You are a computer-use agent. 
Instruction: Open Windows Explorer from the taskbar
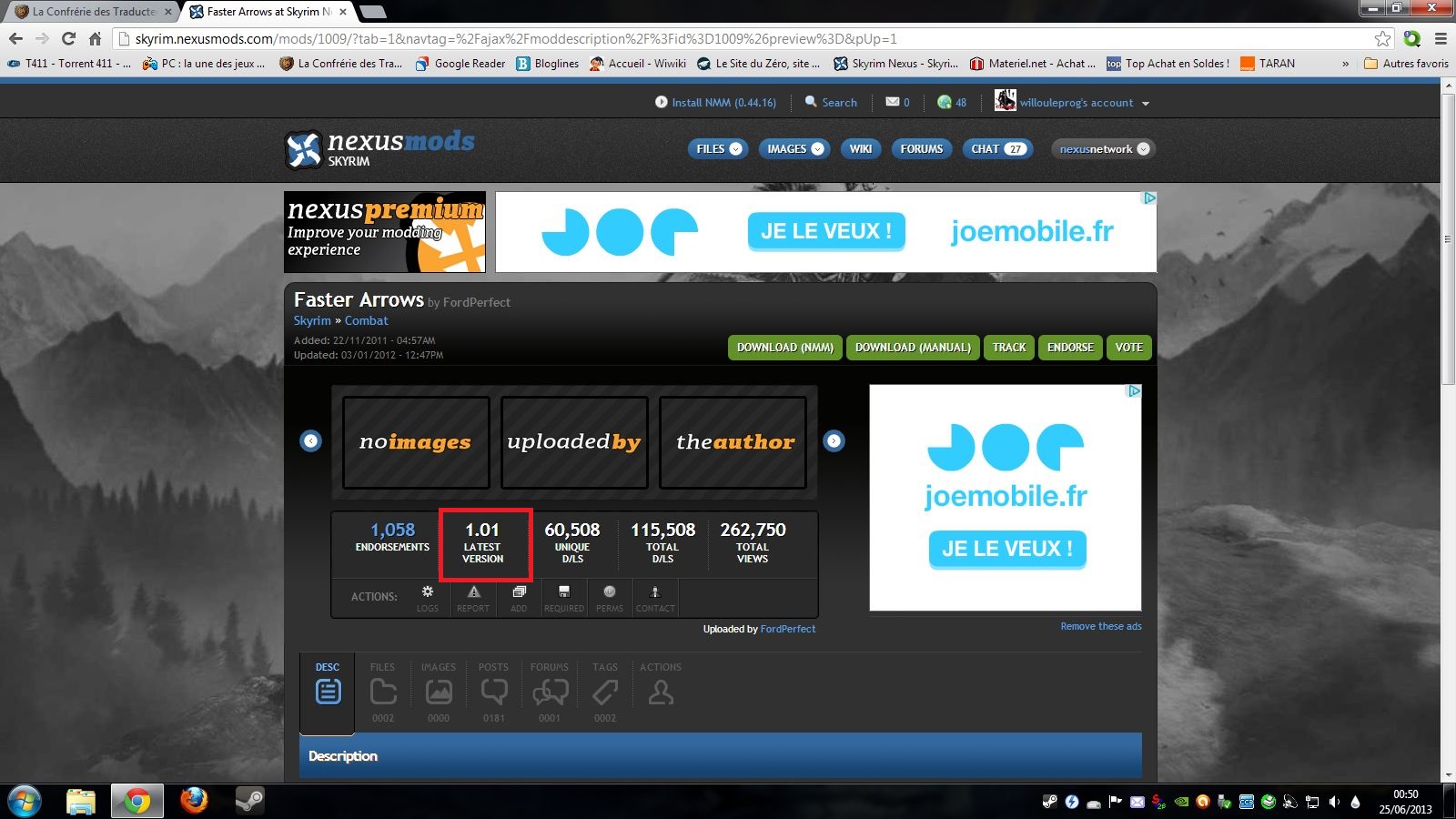81,802
